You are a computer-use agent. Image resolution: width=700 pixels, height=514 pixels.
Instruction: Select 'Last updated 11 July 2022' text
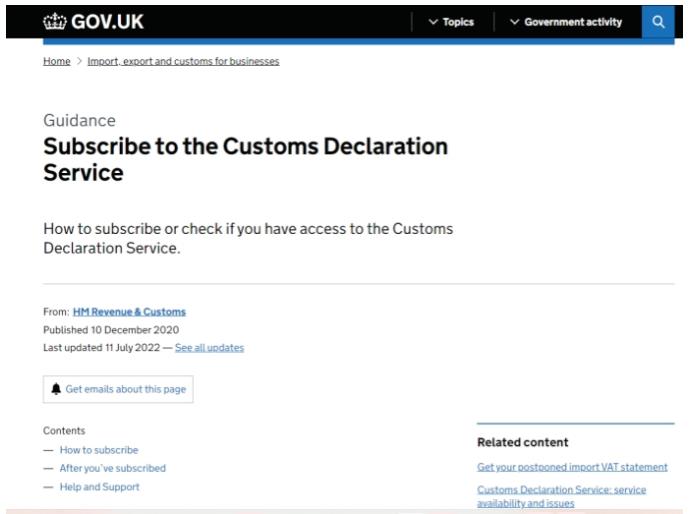101,347
